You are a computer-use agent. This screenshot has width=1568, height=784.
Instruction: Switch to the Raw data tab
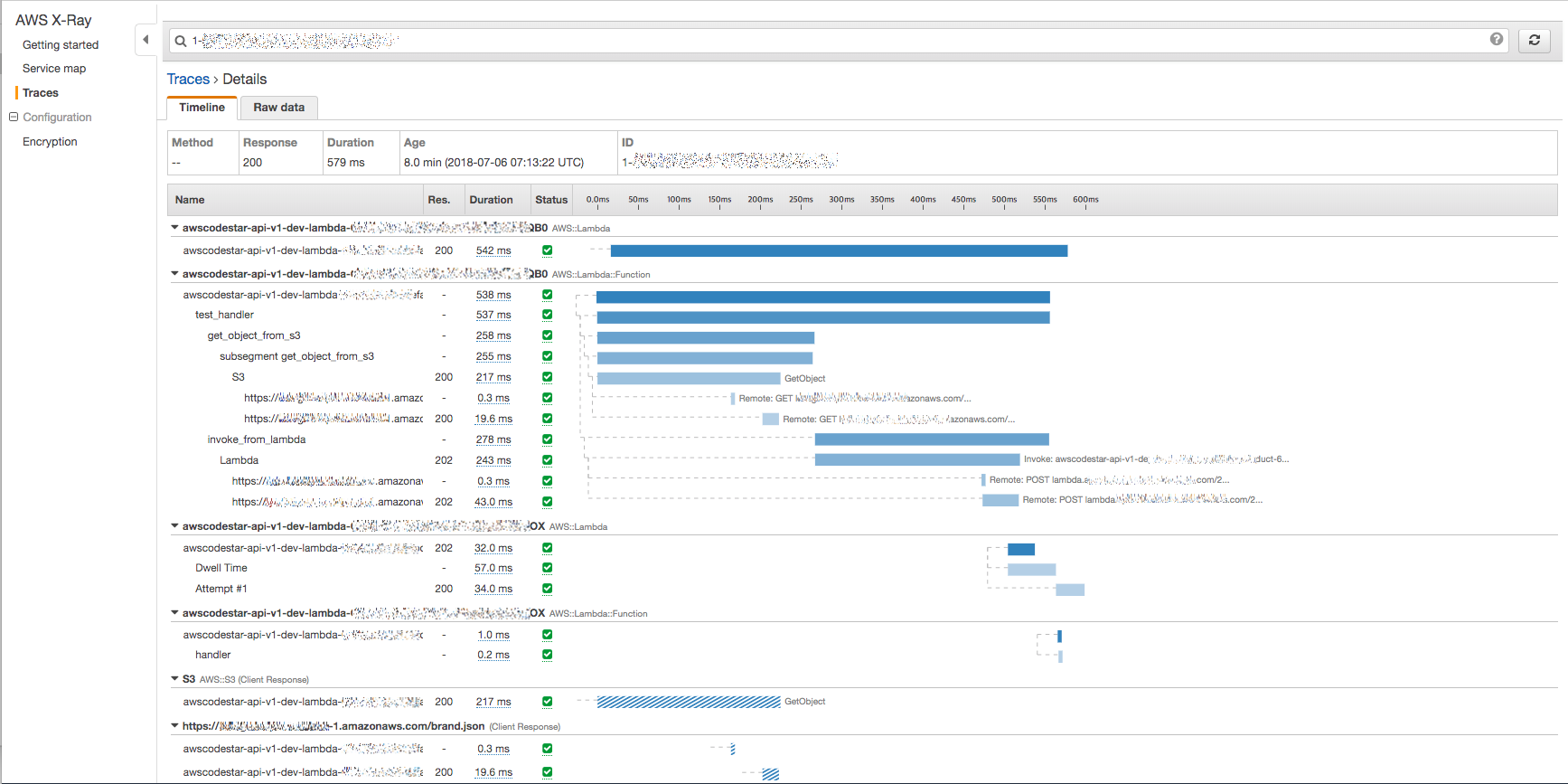point(278,108)
